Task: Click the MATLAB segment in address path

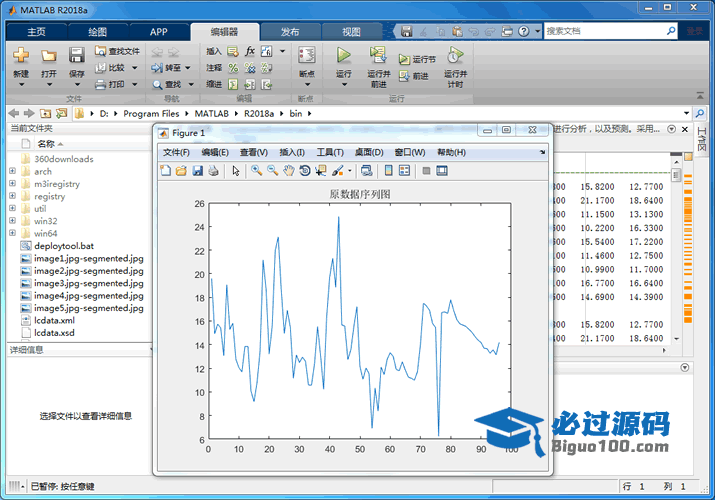Action: point(212,113)
